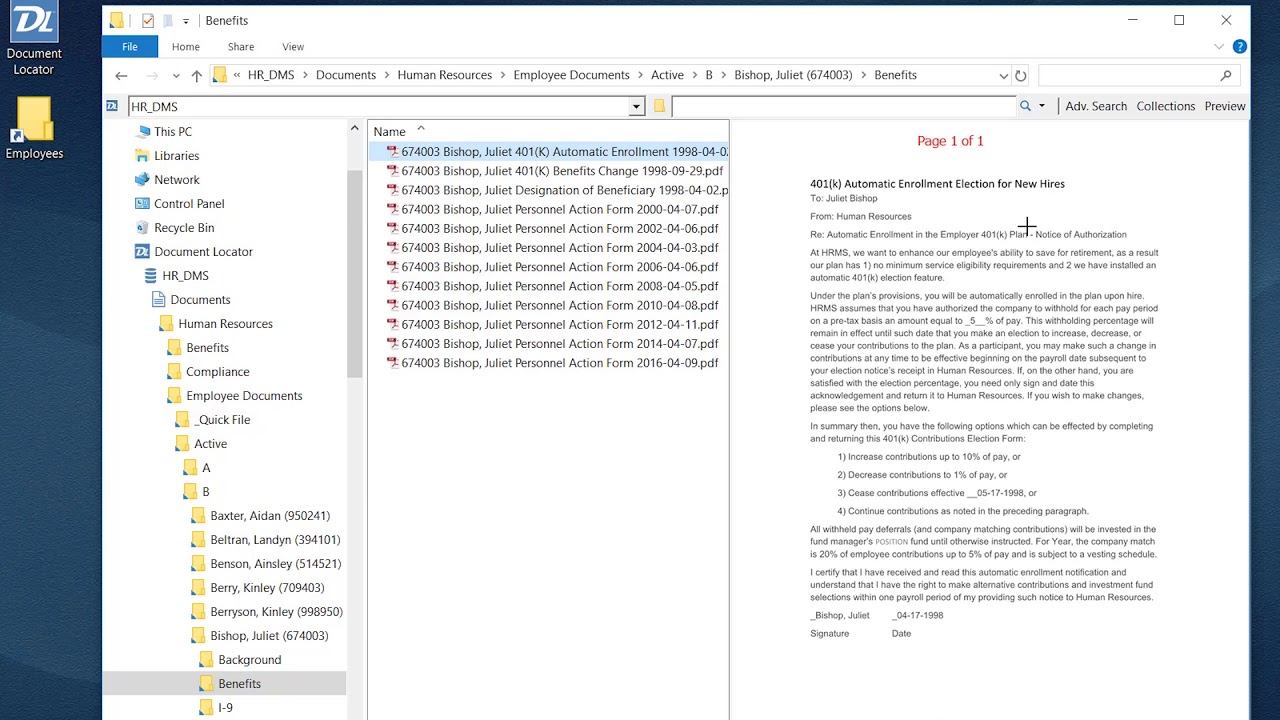Select Human Resources folder in the tree
The image size is (1280, 720).
click(x=225, y=324)
